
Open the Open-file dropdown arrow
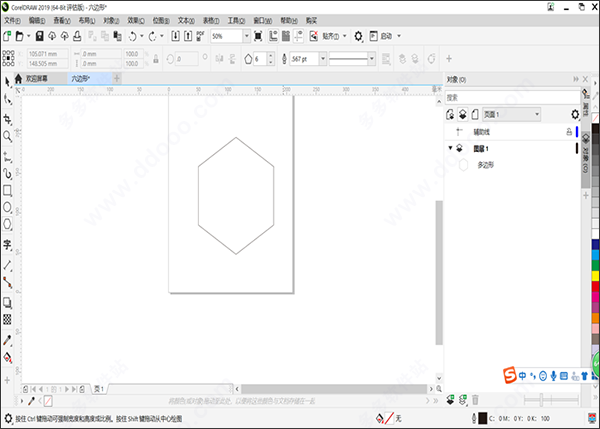[x=28, y=36]
